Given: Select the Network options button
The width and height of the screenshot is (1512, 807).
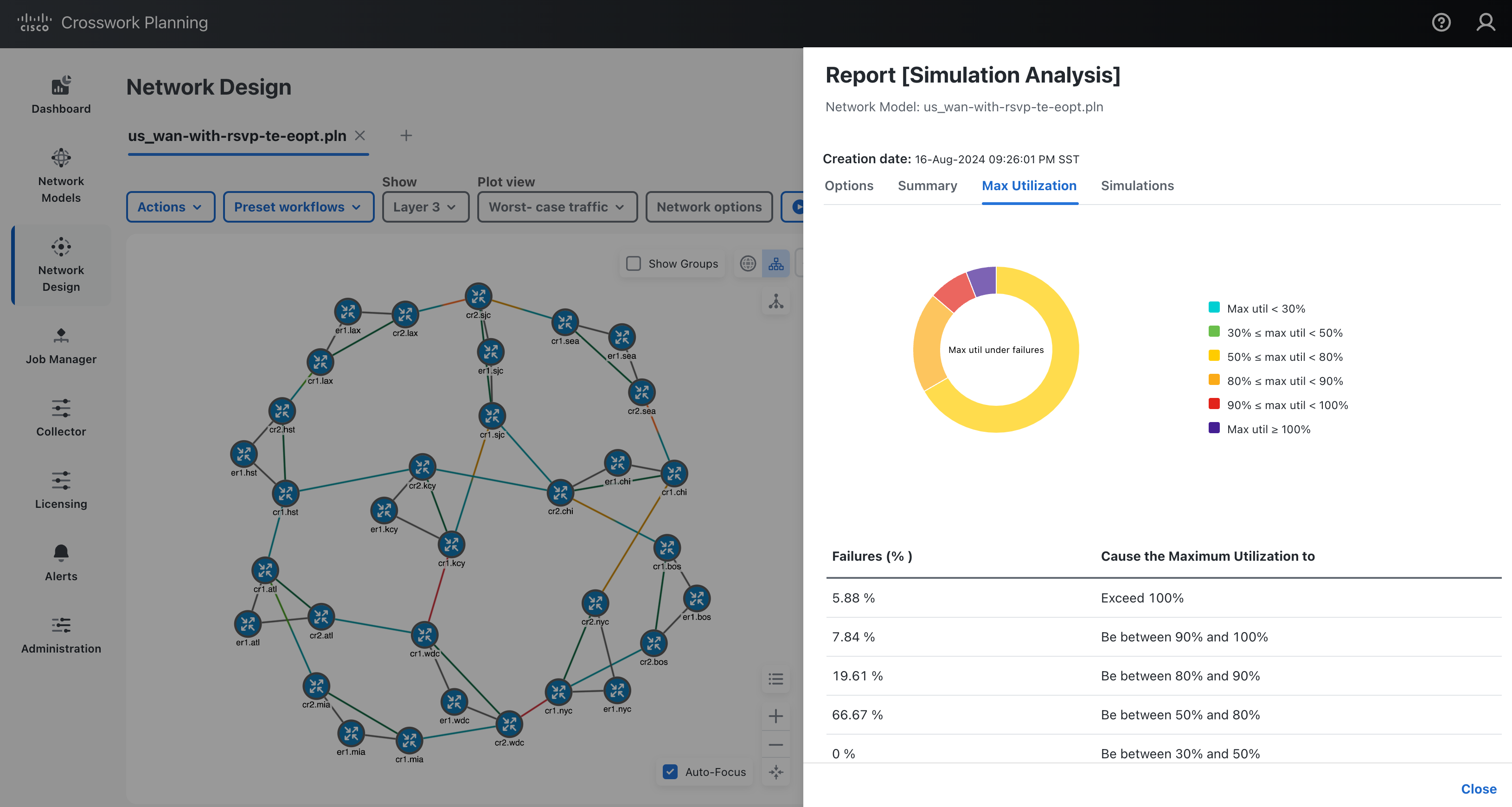Looking at the screenshot, I should (x=709, y=207).
